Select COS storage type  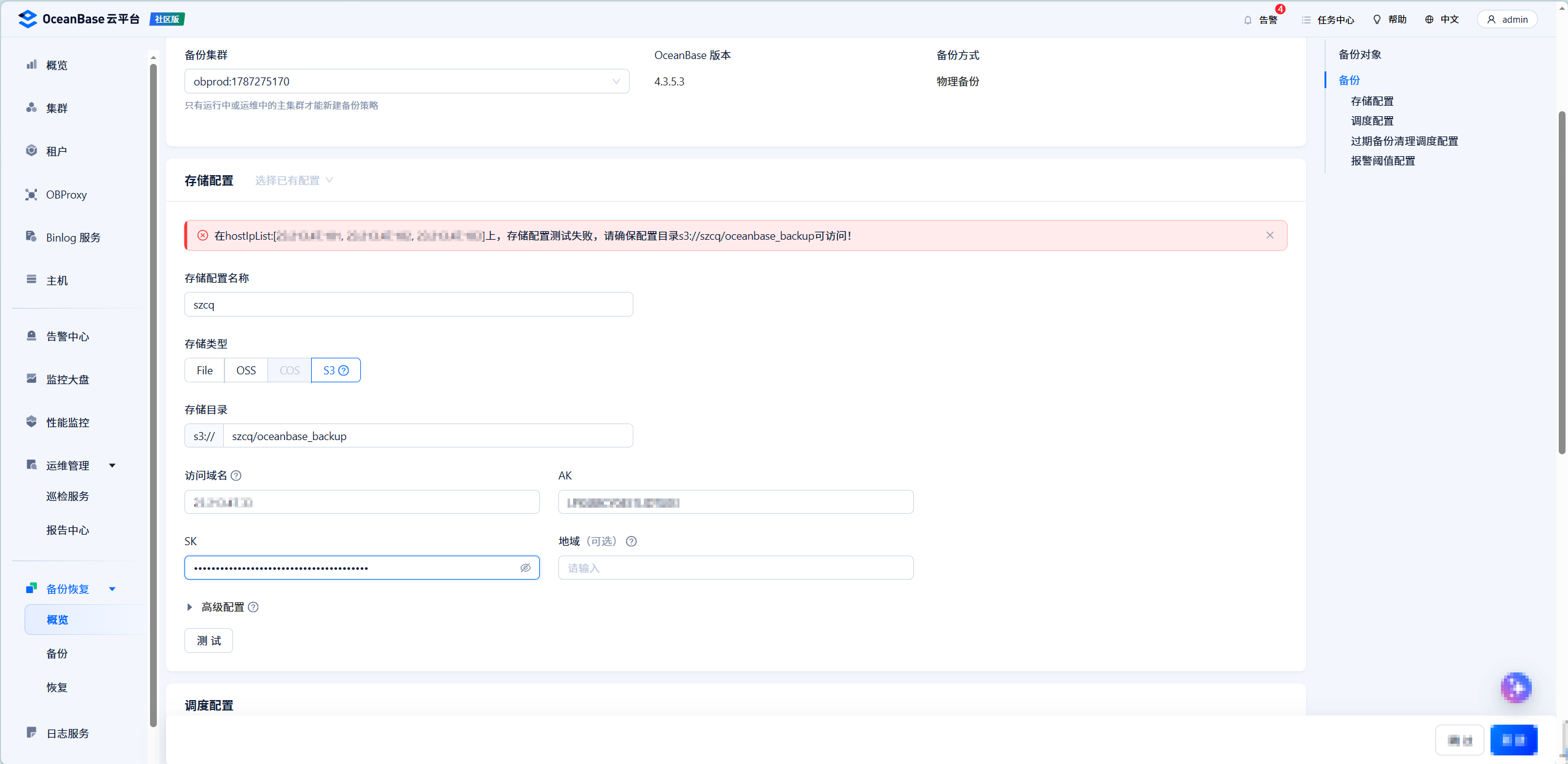point(290,370)
